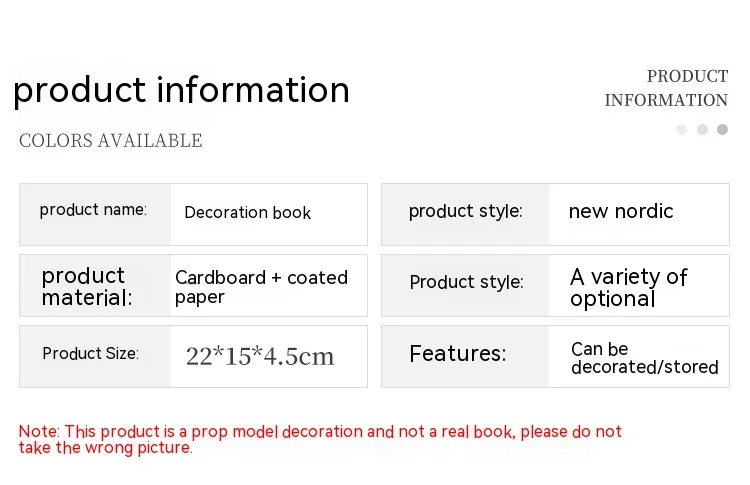Select the 'Decoration book' value
750x485 pixels.
click(x=247, y=213)
